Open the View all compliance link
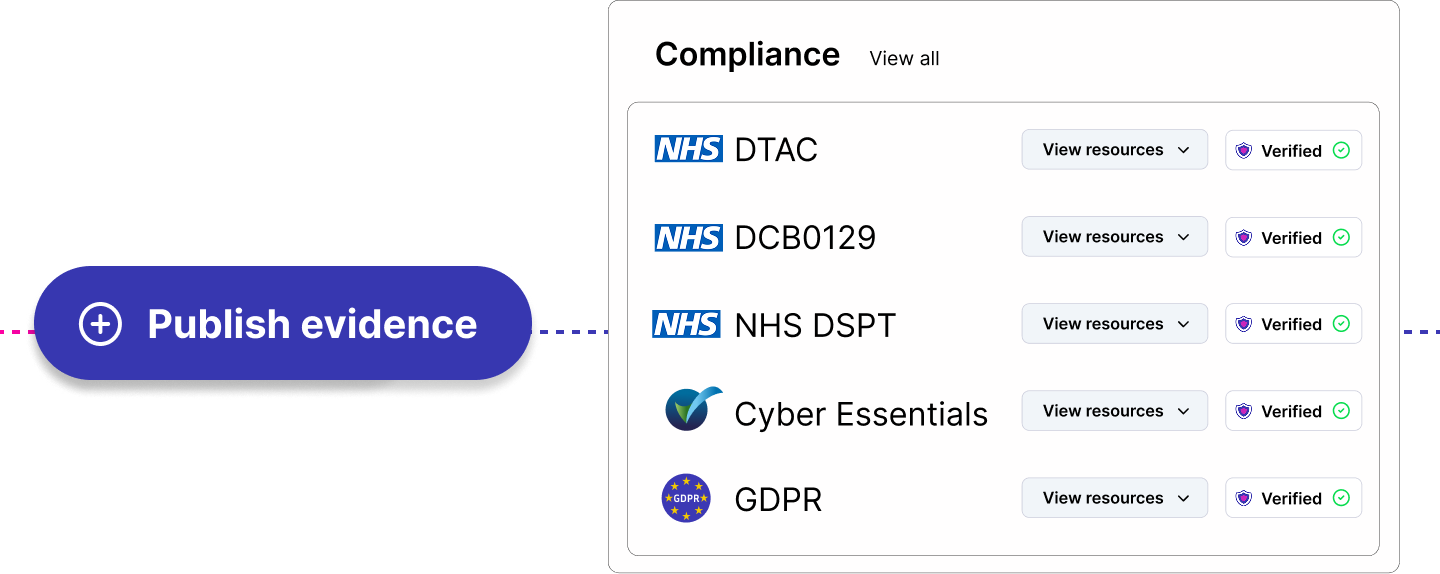 coord(904,58)
